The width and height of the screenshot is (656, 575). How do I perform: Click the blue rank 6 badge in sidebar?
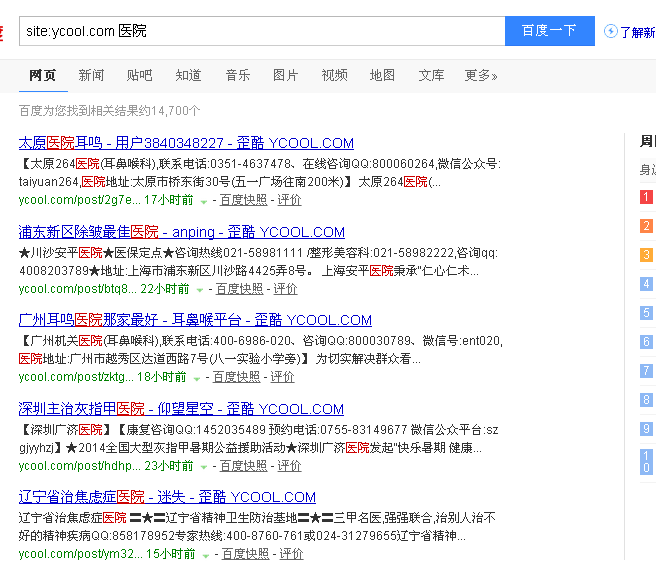coord(646,342)
